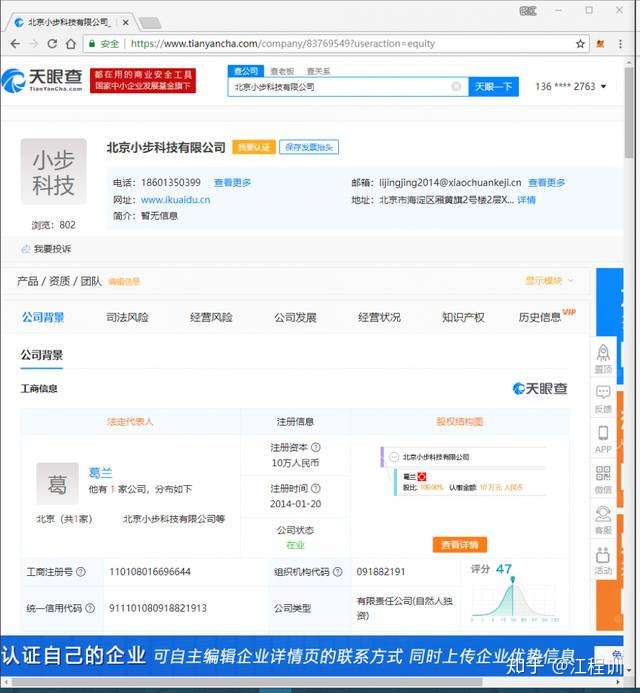
Task: Select the 查关系 search tab
Action: [318, 71]
